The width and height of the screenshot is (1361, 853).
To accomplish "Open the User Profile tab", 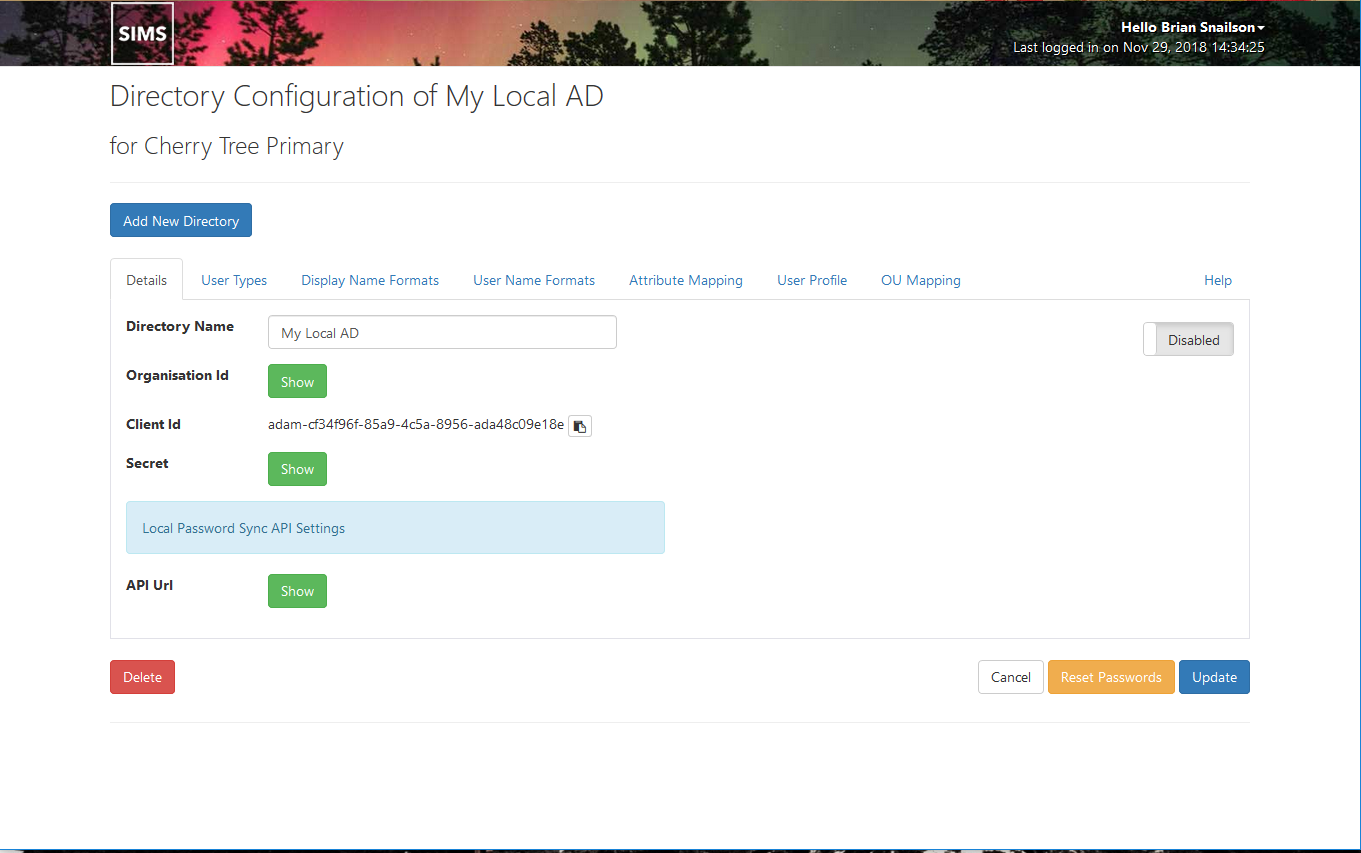I will point(812,280).
